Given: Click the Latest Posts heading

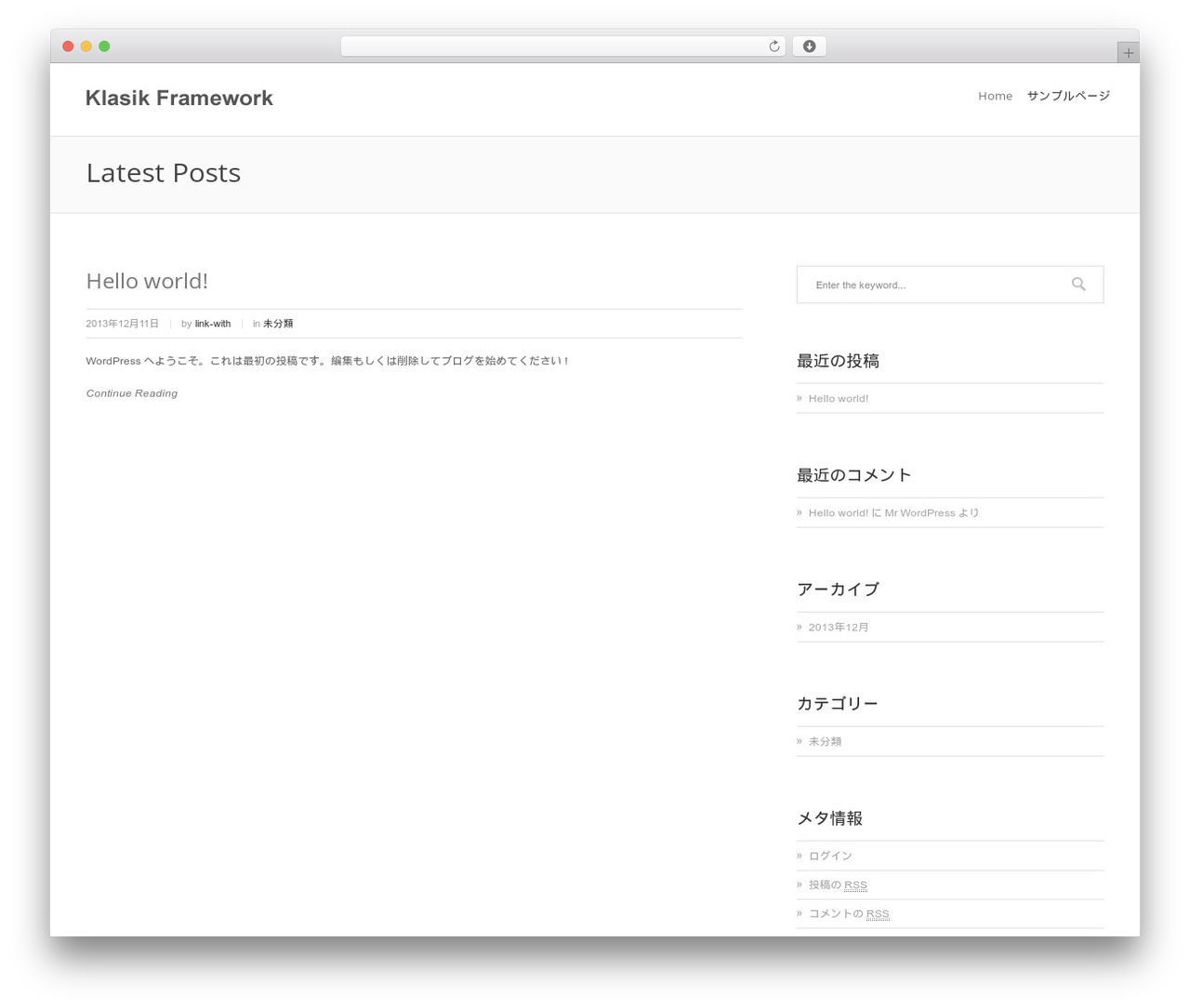Looking at the screenshot, I should click(164, 173).
